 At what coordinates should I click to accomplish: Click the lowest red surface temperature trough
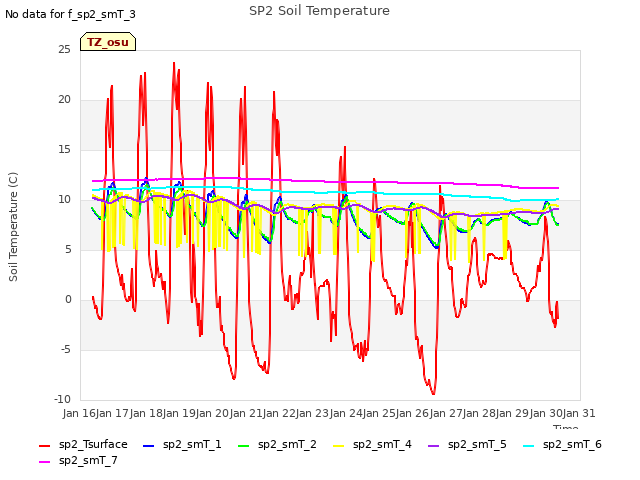tap(433, 394)
